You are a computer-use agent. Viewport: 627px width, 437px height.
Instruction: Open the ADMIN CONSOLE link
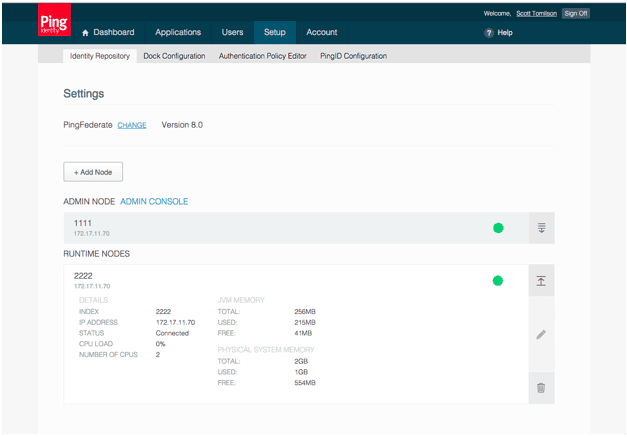click(154, 202)
